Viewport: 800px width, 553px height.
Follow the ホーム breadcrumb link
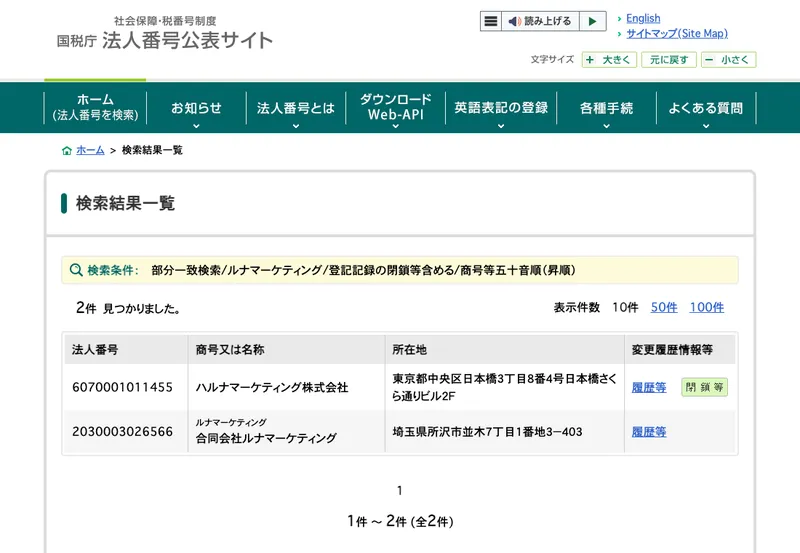[90, 150]
